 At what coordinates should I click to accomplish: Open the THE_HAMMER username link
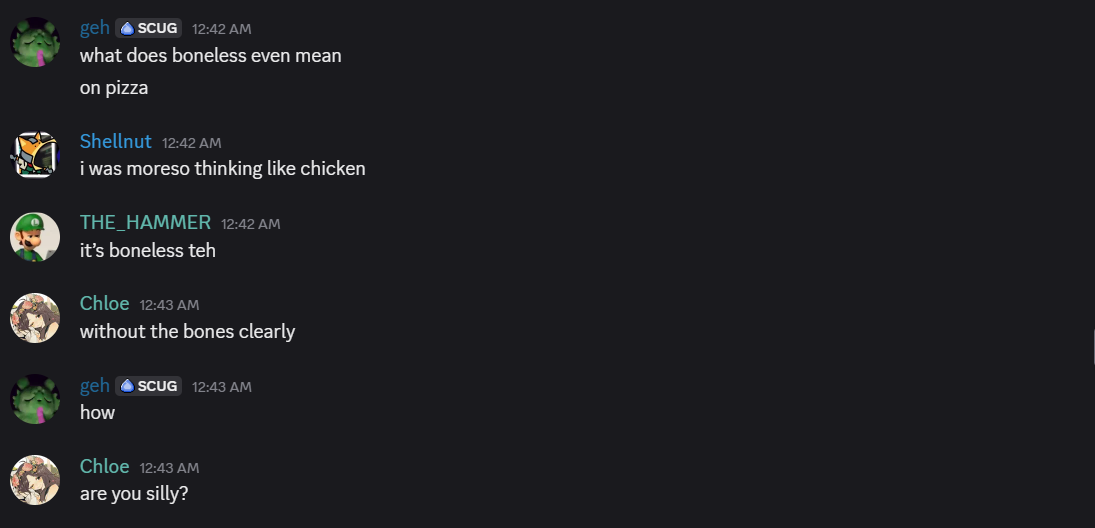point(145,222)
